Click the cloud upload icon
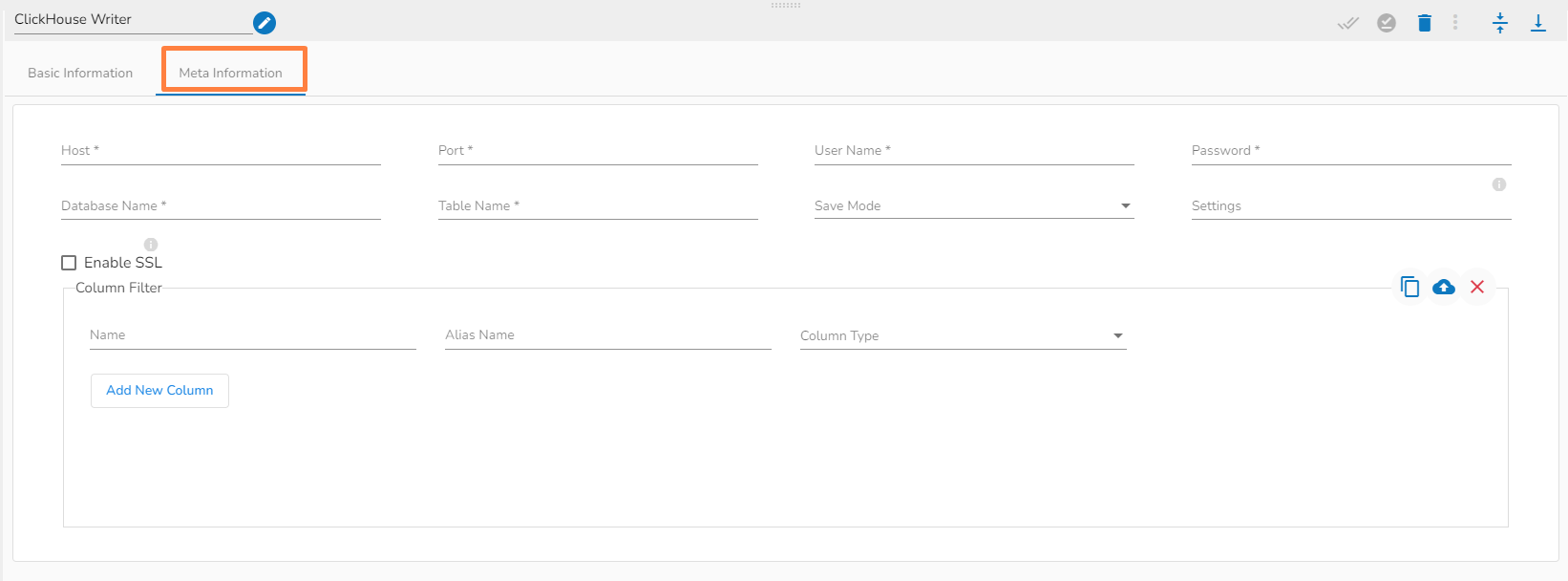The width and height of the screenshot is (1568, 581). tap(1444, 287)
